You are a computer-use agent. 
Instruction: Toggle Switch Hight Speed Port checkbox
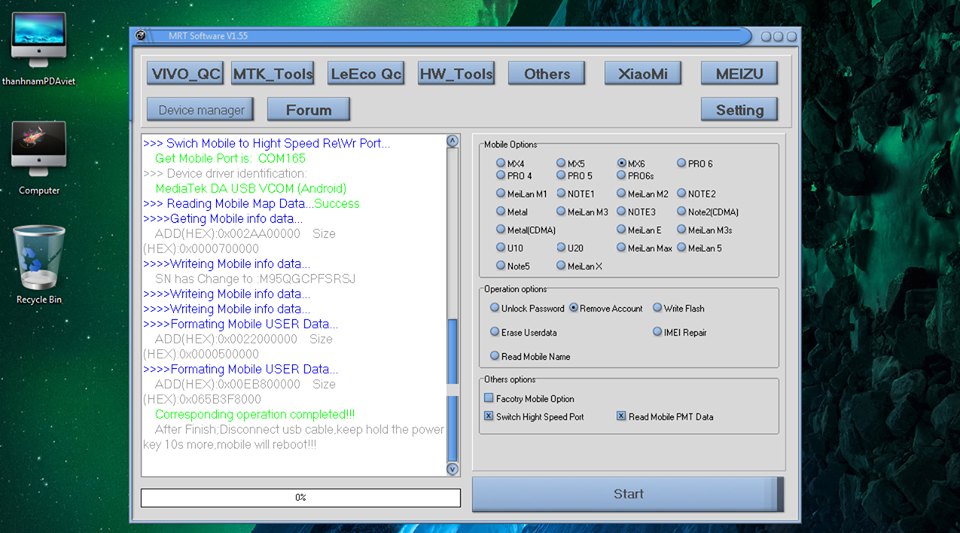click(489, 416)
